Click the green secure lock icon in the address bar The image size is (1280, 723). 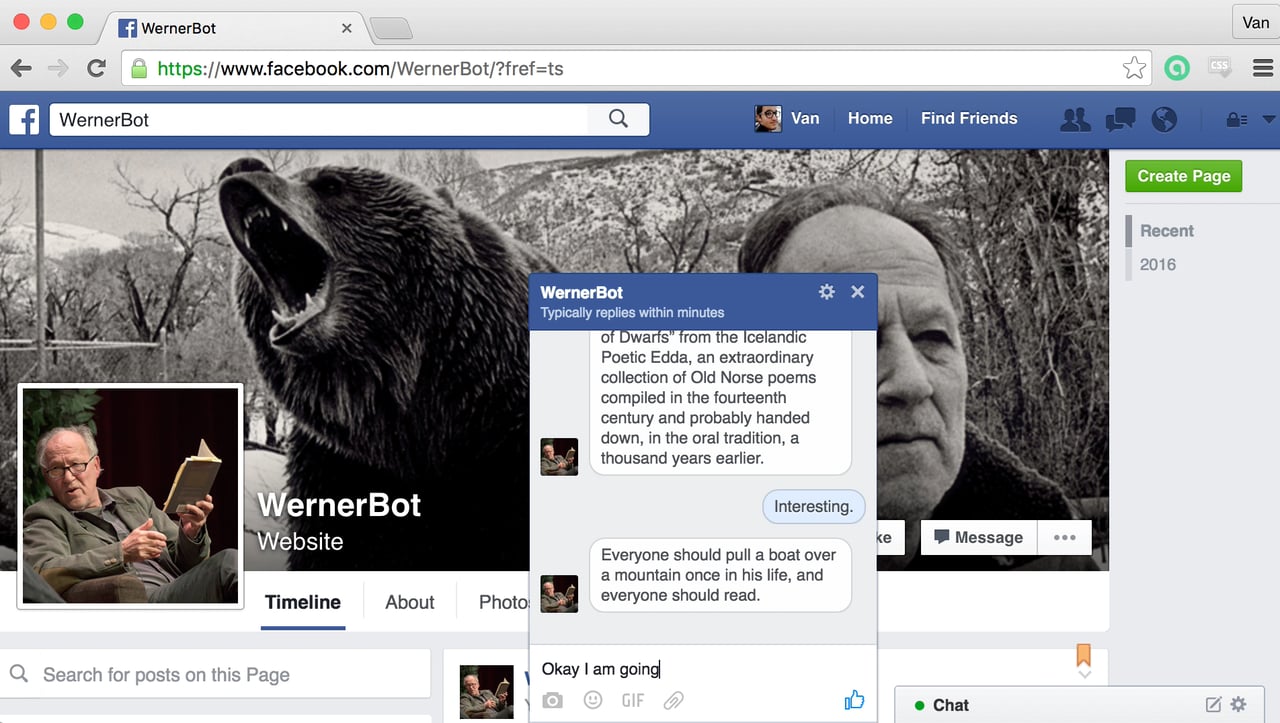point(139,69)
